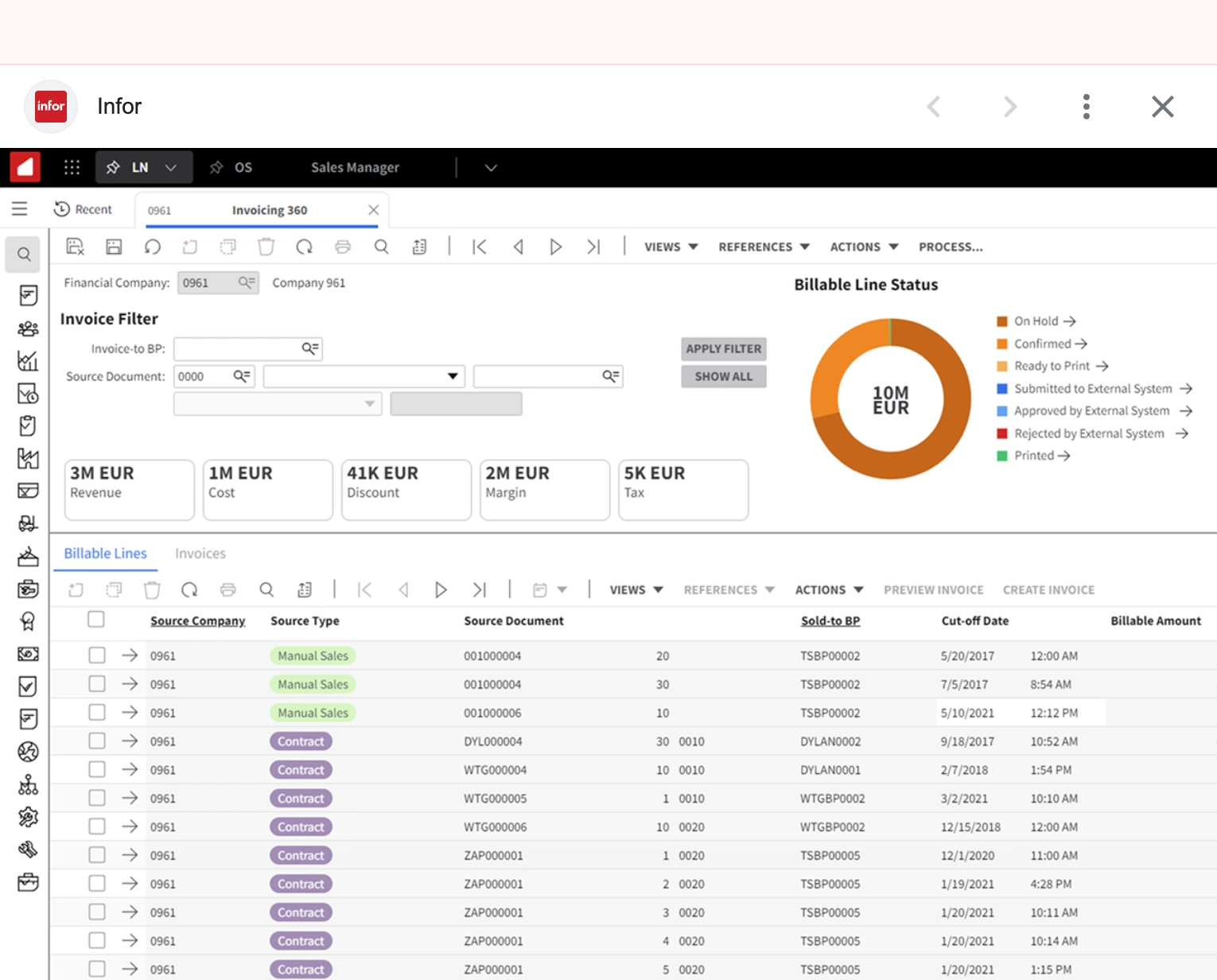This screenshot has height=980, width=1217.
Task: Check the row for document WTG000004
Action: click(x=97, y=769)
